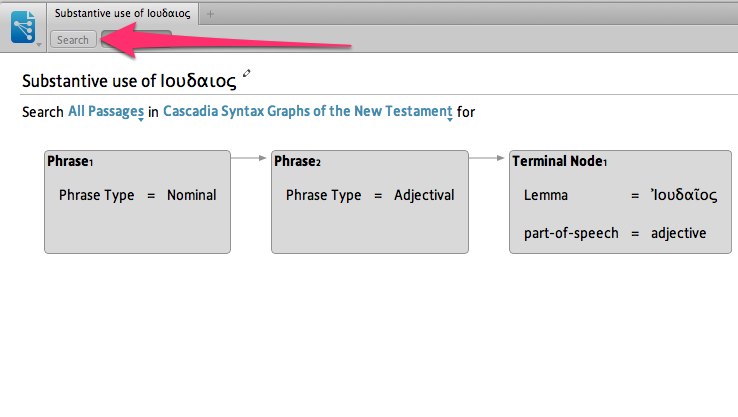Select the Substantive use of Ιουδαιος tab
The height and width of the screenshot is (417, 738).
click(122, 13)
